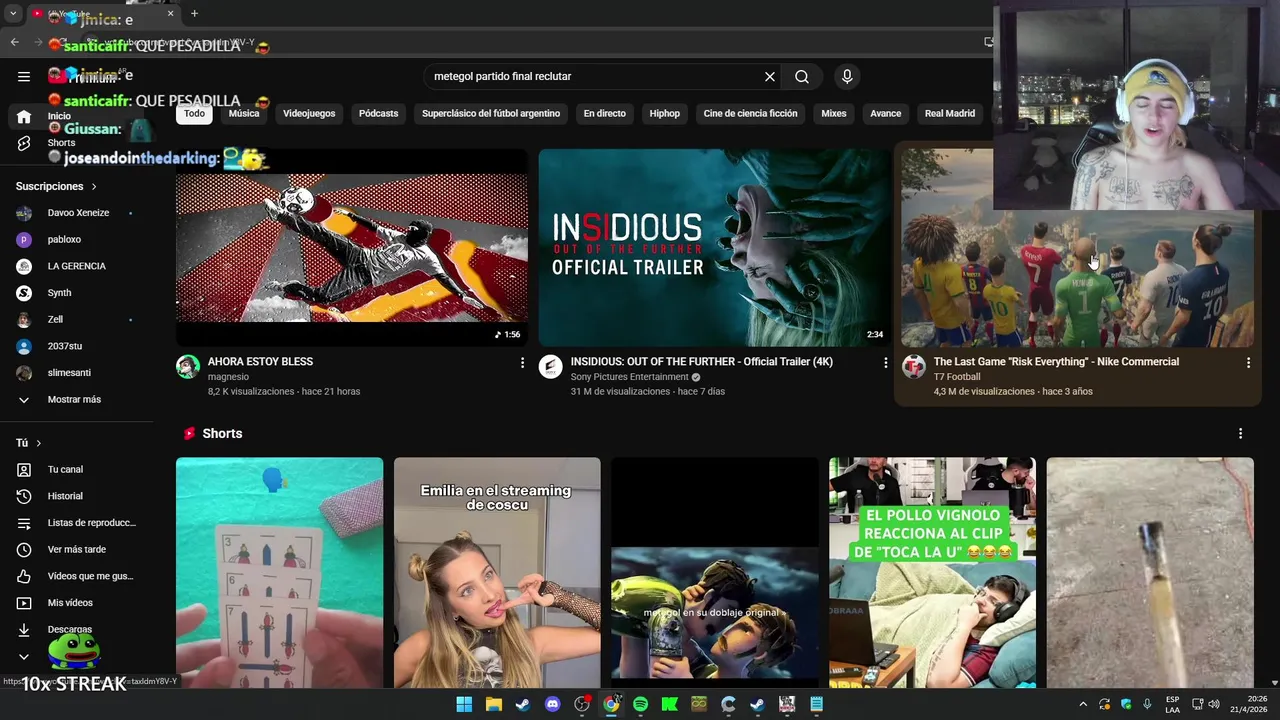Select the En directo filter chip
This screenshot has height=720, width=1280.
tap(605, 113)
